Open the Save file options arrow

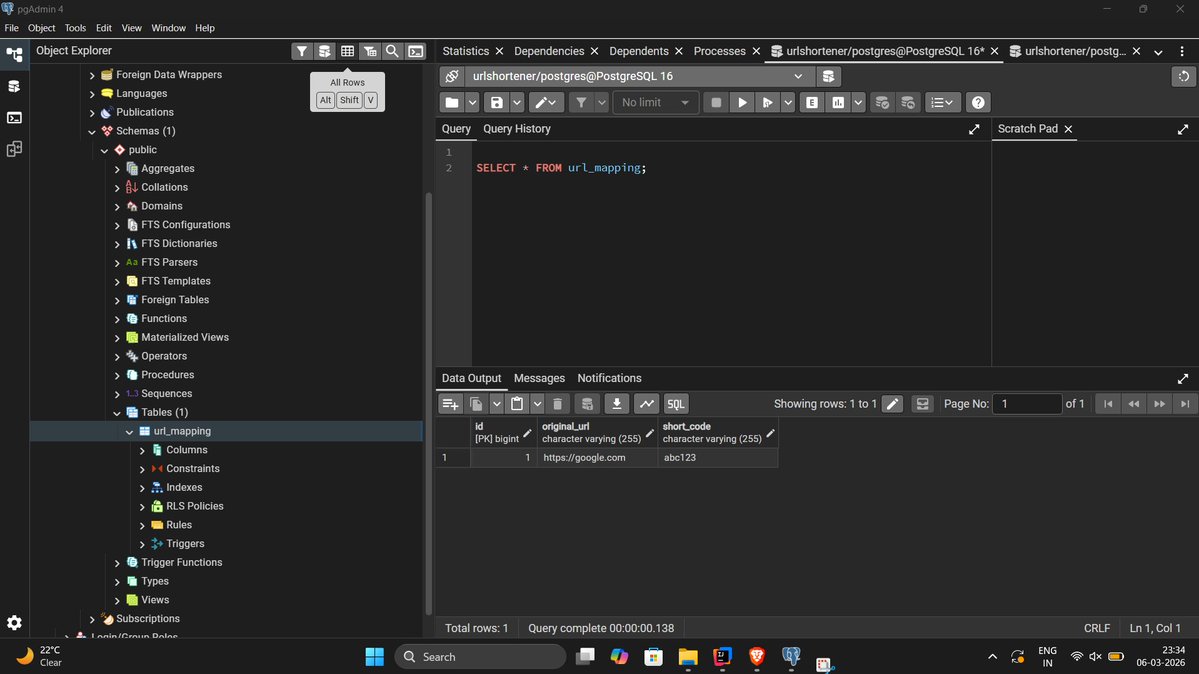[517, 103]
